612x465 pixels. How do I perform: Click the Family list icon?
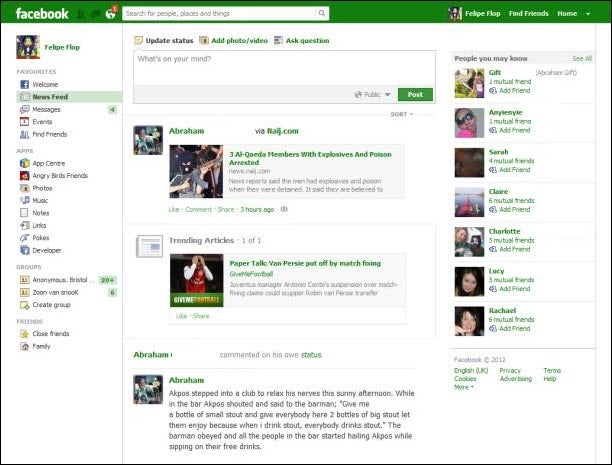(25, 346)
